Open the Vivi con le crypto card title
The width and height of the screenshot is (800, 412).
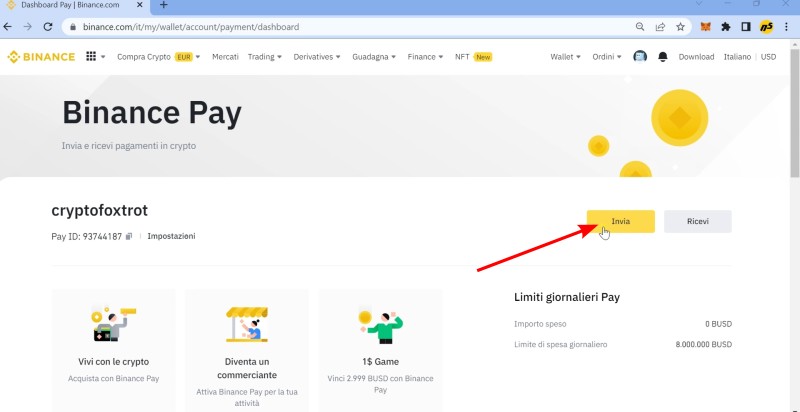(x=113, y=362)
